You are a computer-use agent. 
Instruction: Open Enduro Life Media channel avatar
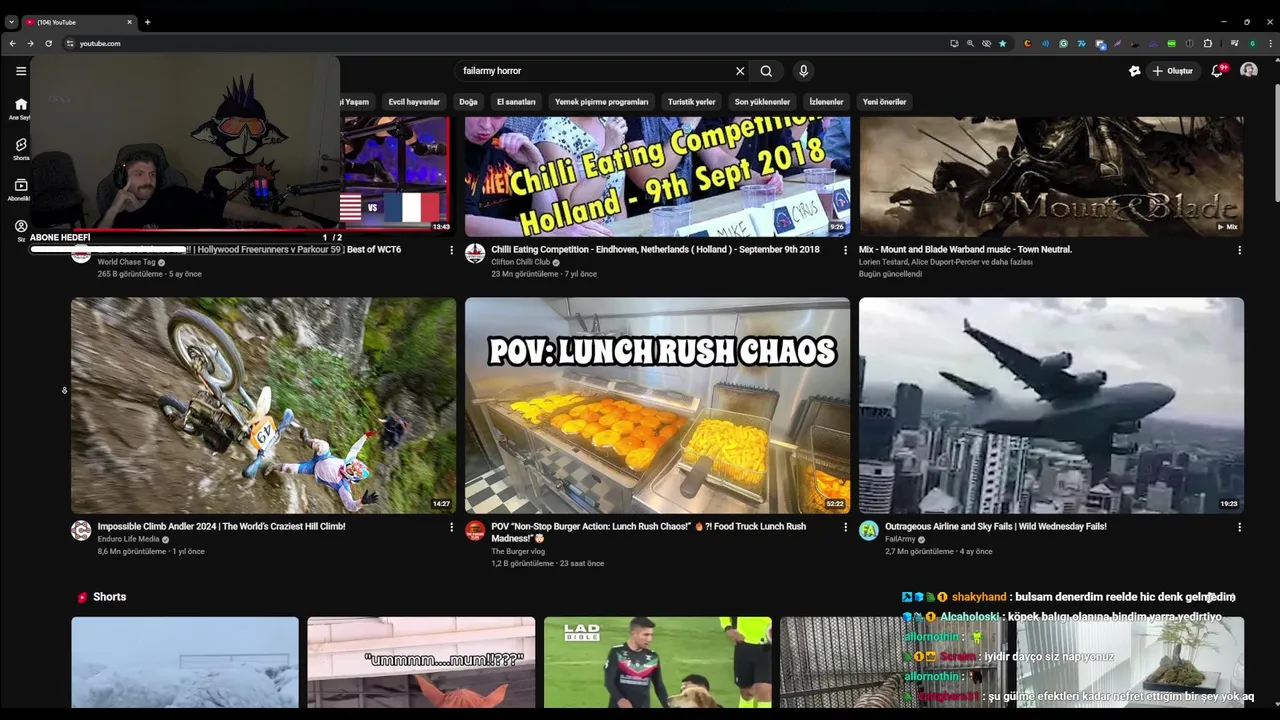(x=81, y=530)
